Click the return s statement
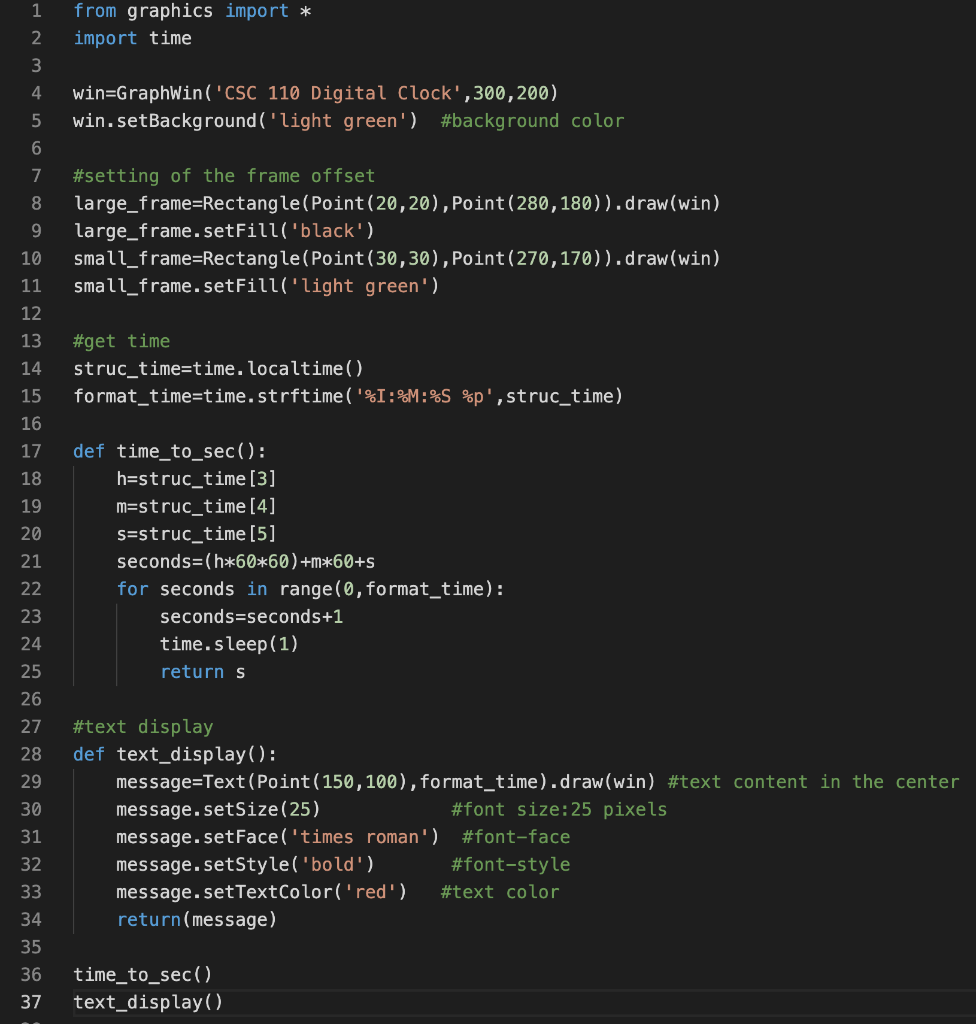 [x=200, y=671]
